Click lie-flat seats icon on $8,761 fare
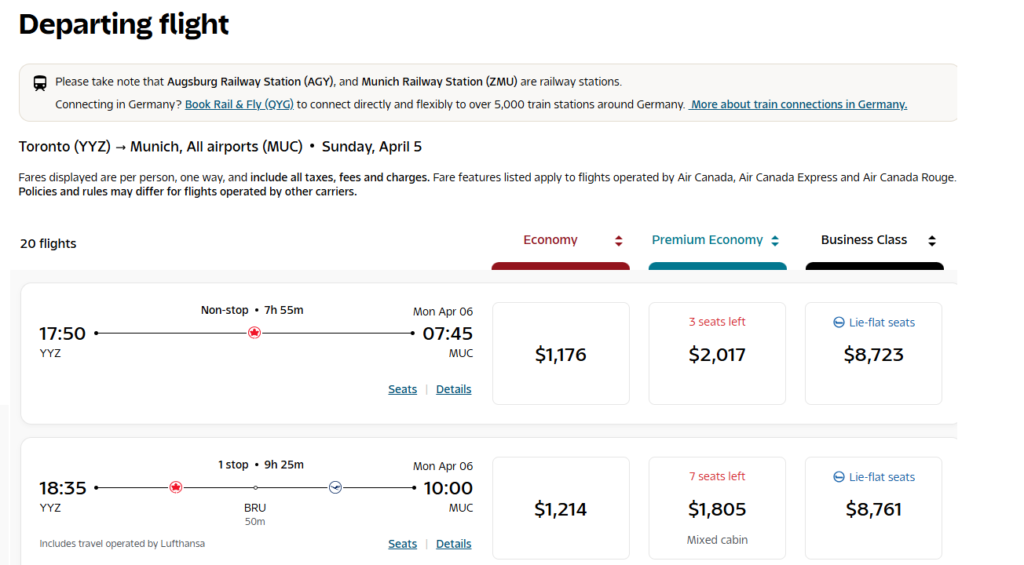1024x565 pixels. tap(839, 478)
